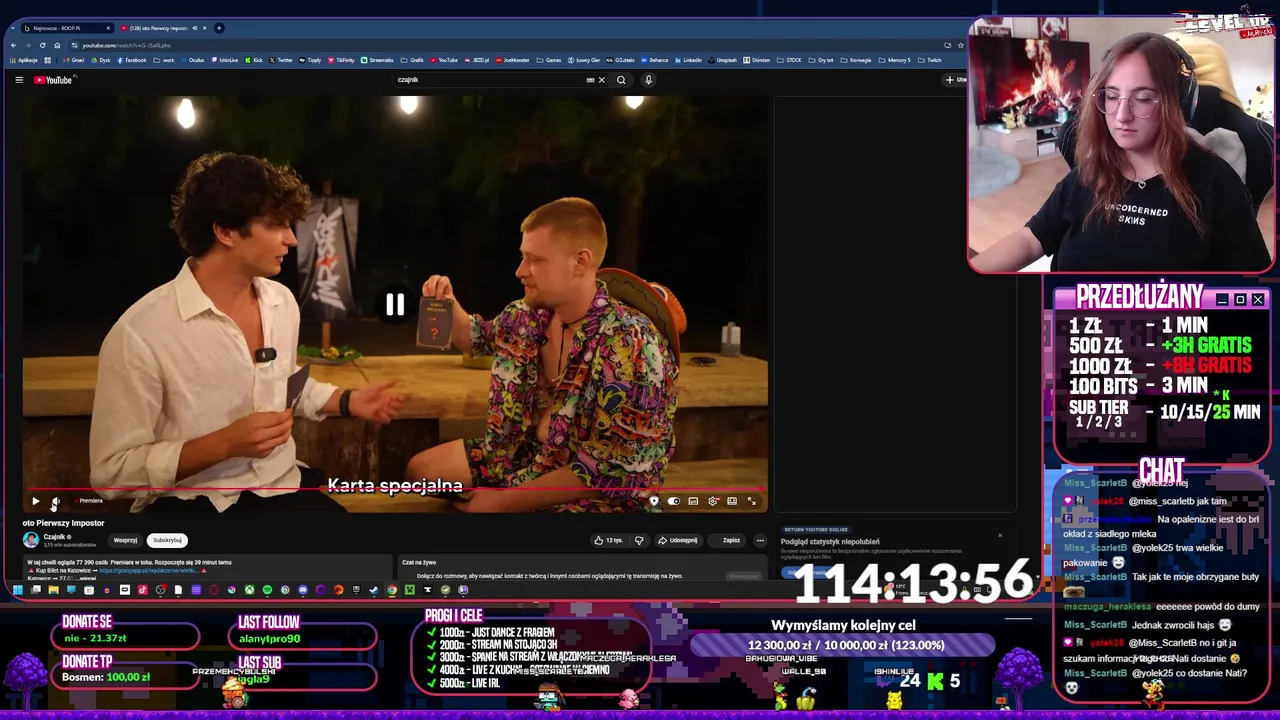Like the video (12 tys.)

click(x=608, y=540)
